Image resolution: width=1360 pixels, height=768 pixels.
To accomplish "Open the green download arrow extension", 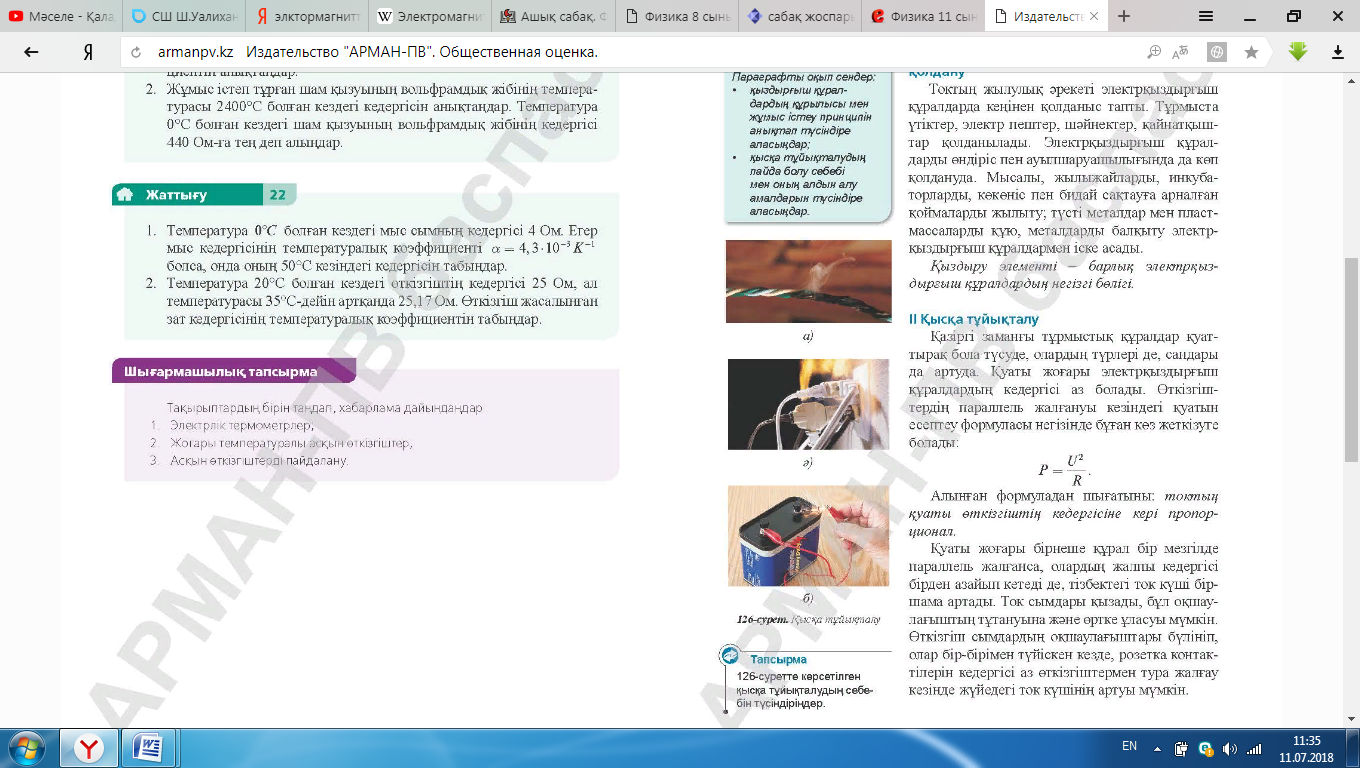I will 1298,52.
